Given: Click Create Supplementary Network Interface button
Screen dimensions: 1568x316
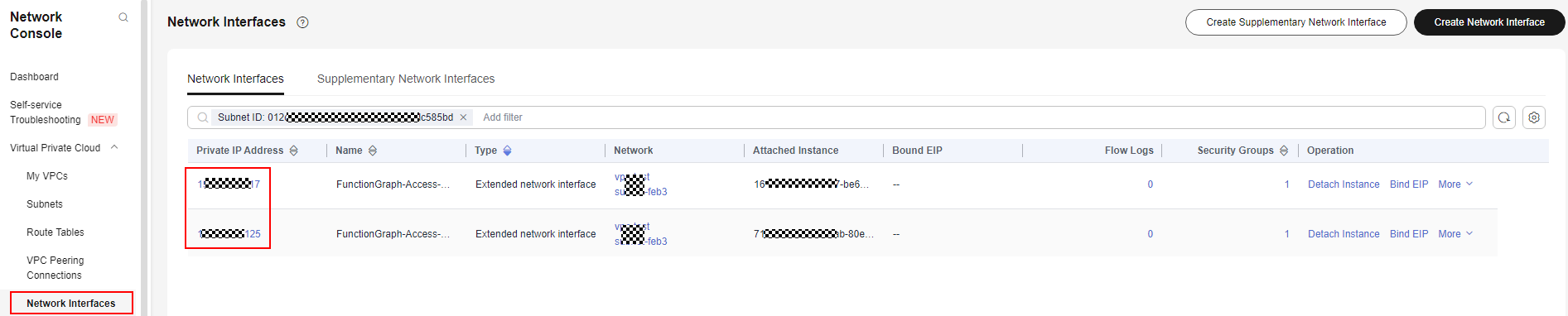Looking at the screenshot, I should (1296, 22).
